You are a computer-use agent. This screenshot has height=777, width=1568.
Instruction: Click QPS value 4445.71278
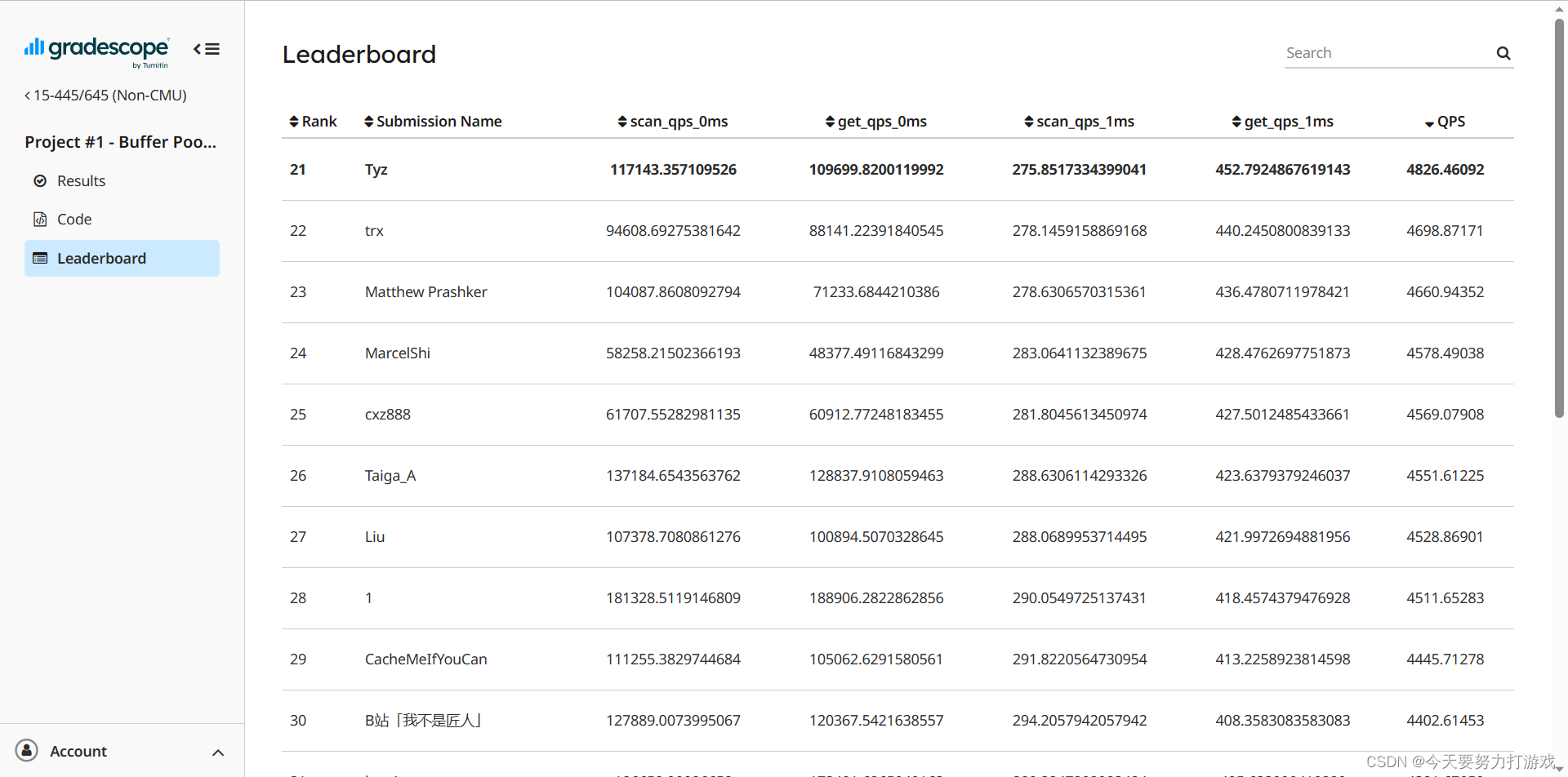click(x=1445, y=659)
